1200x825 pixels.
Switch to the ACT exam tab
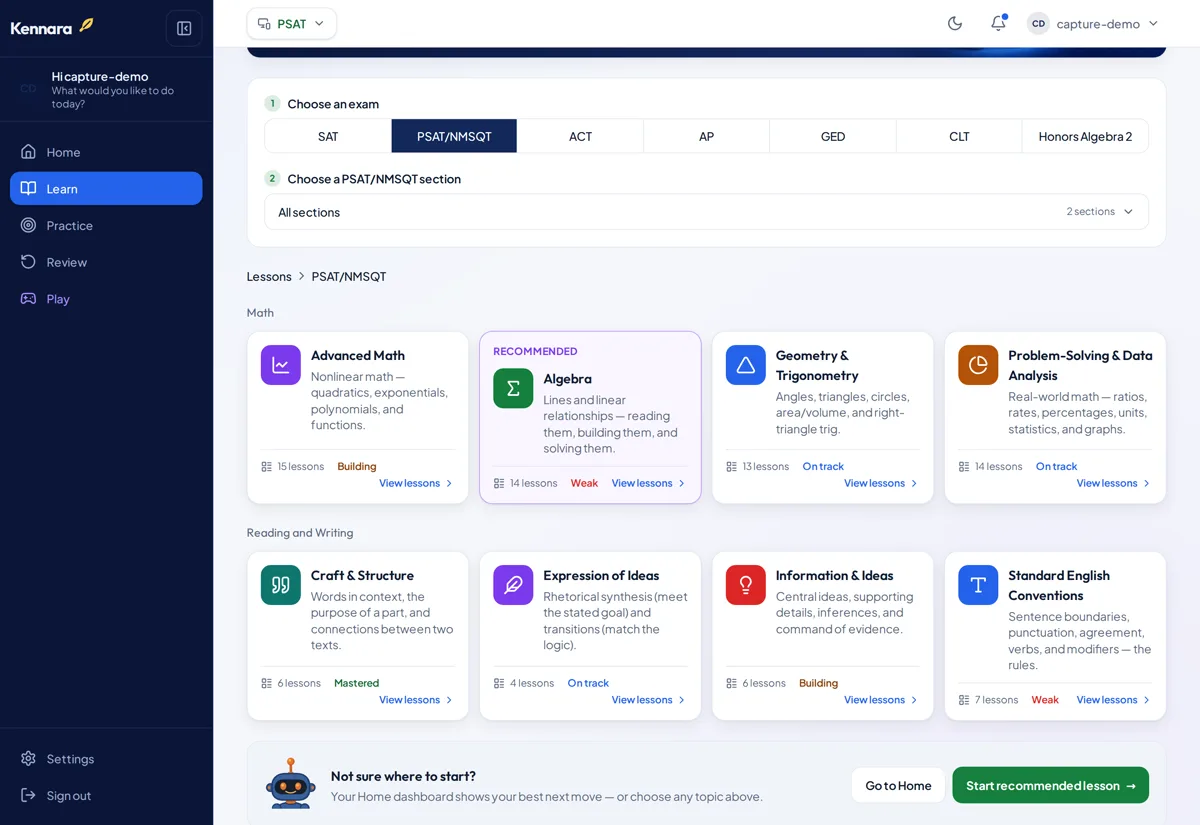pos(580,136)
